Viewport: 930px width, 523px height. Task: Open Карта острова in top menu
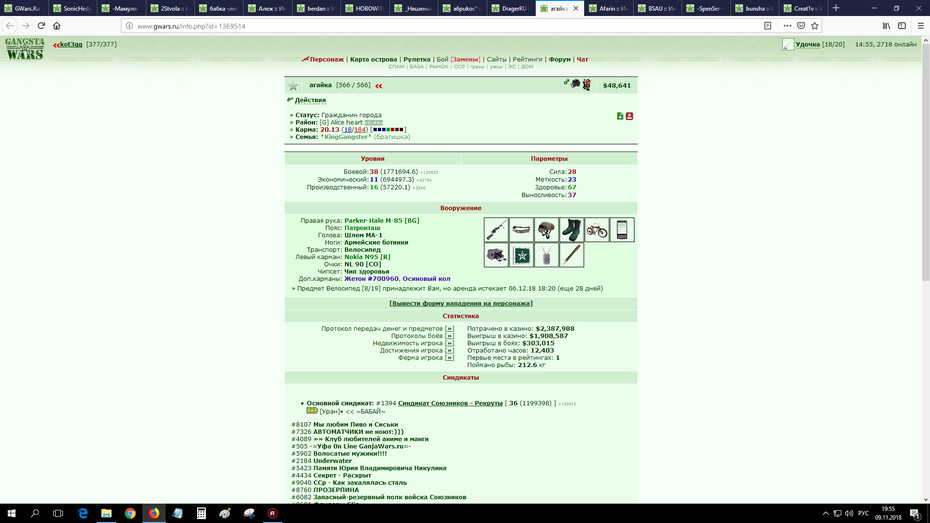[x=373, y=59]
